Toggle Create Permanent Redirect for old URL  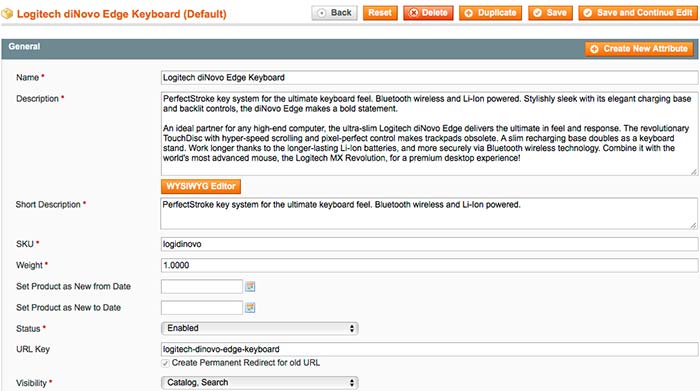click(x=165, y=363)
